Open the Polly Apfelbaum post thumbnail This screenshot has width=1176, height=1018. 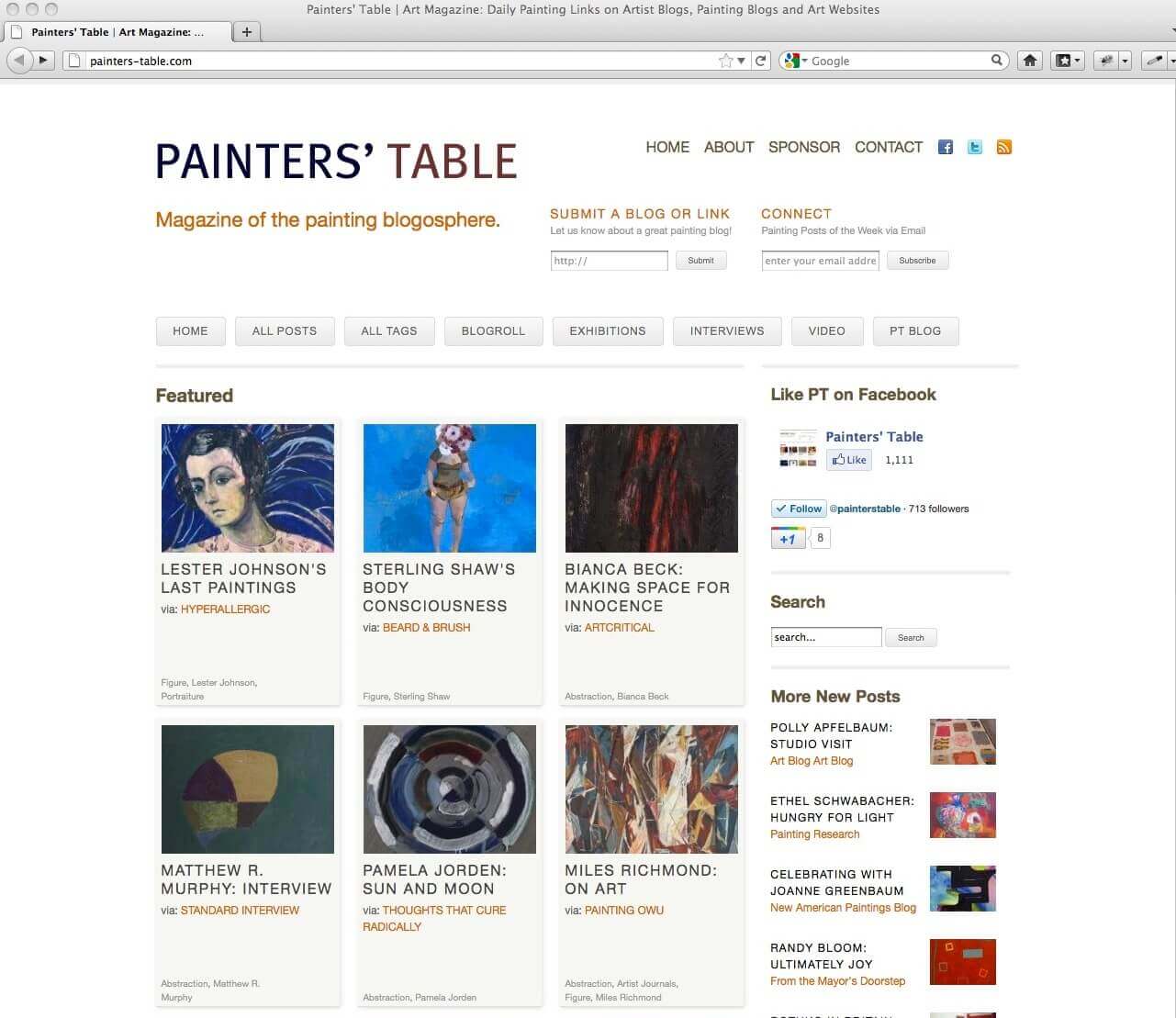[963, 742]
